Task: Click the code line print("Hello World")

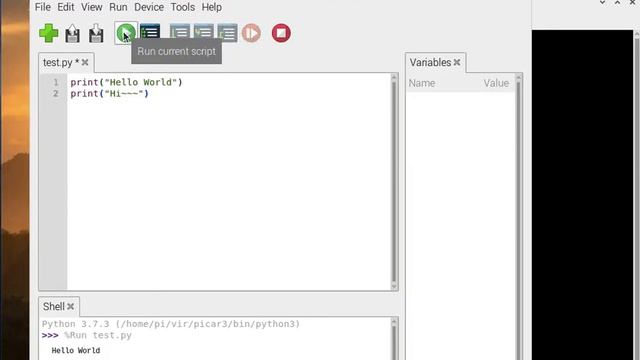Action: [126, 82]
